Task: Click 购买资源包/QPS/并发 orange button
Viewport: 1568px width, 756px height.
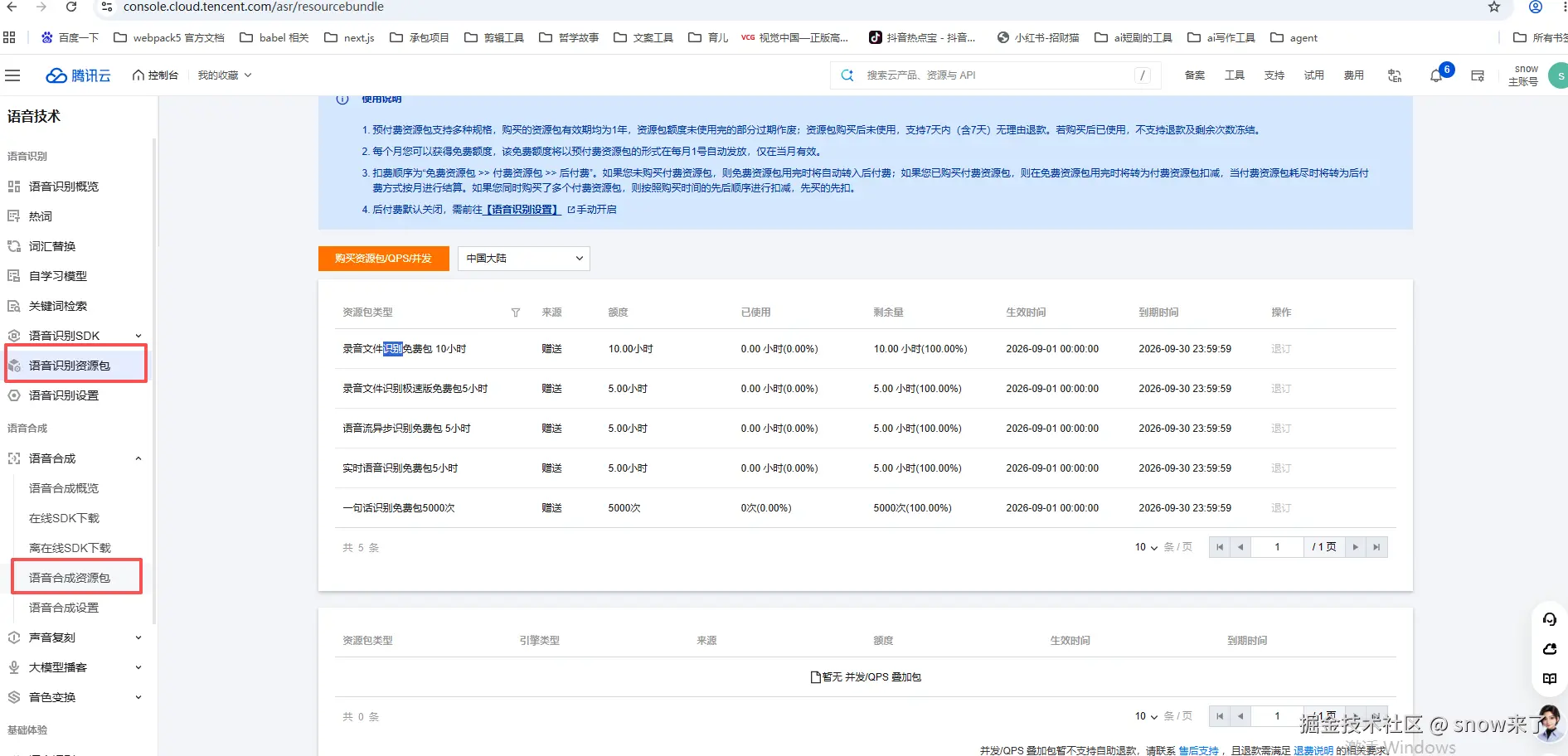Action: tap(384, 259)
